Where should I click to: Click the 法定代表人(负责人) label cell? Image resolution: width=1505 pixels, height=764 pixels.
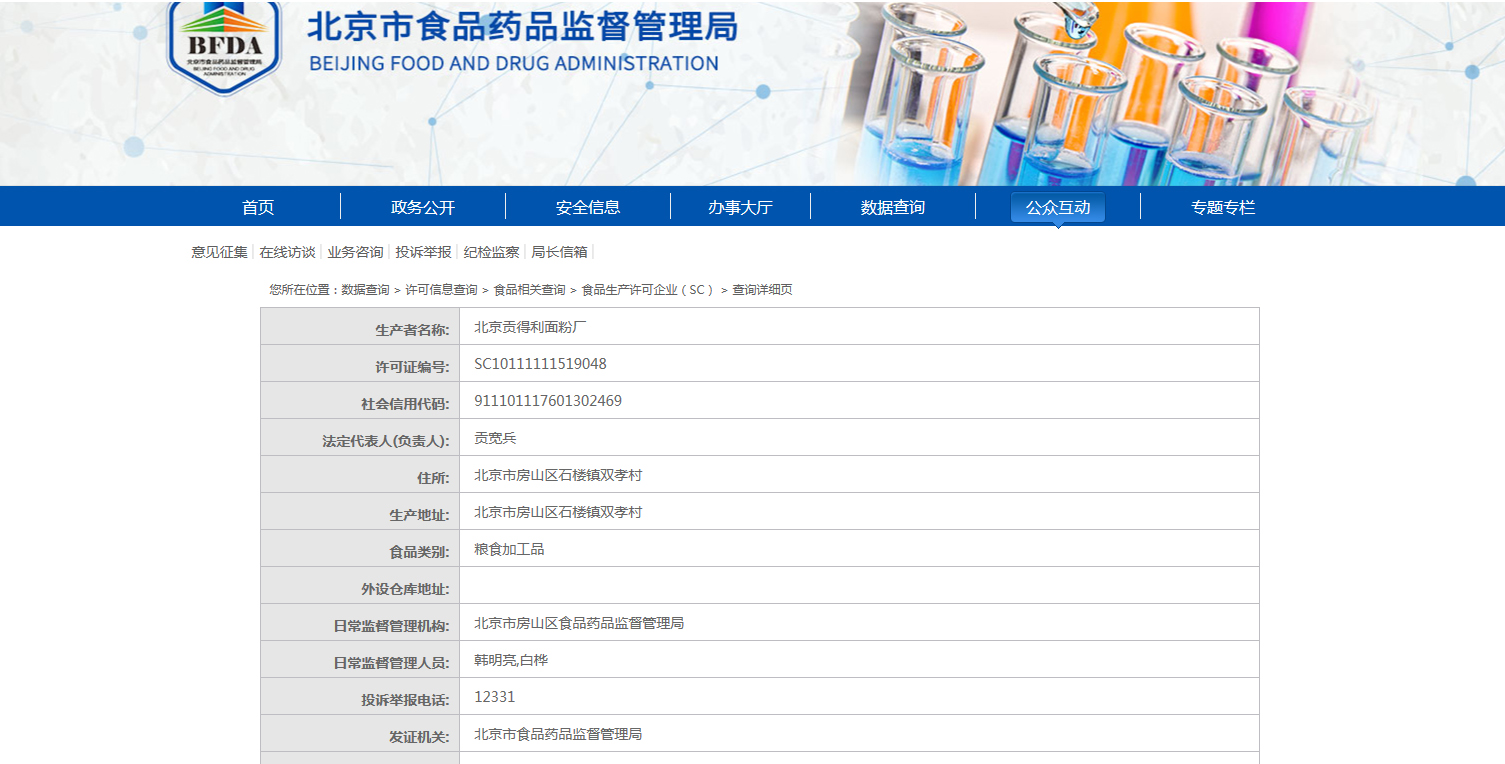360,438
